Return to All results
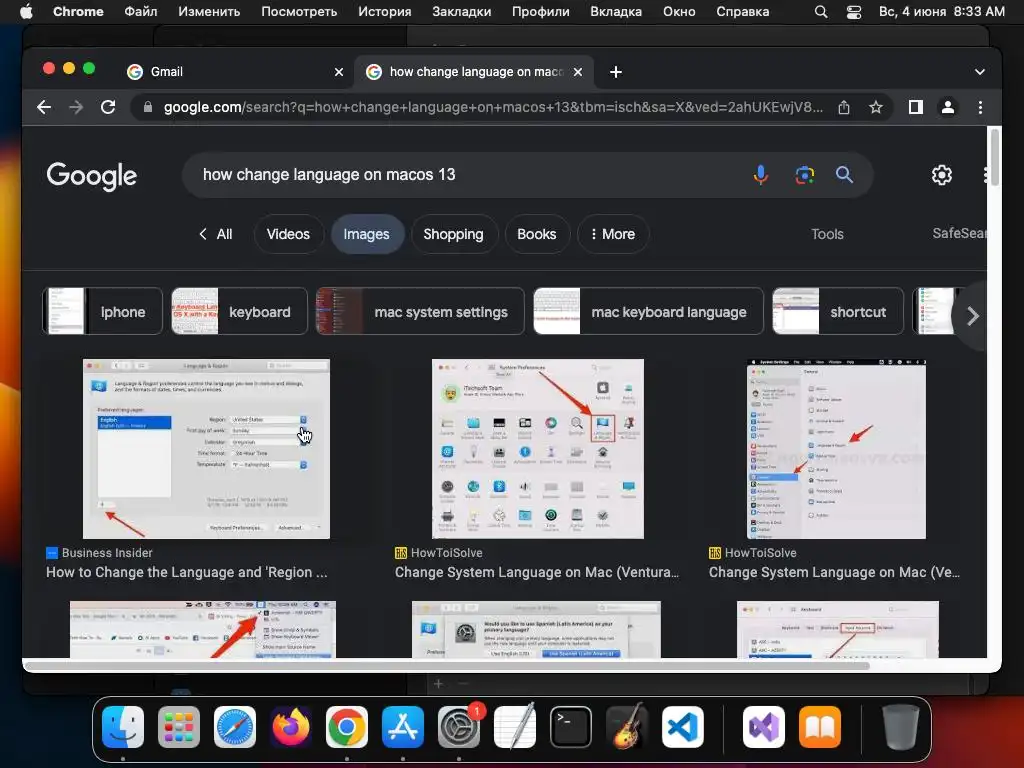This screenshot has height=768, width=1024. pyautogui.click(x=216, y=234)
